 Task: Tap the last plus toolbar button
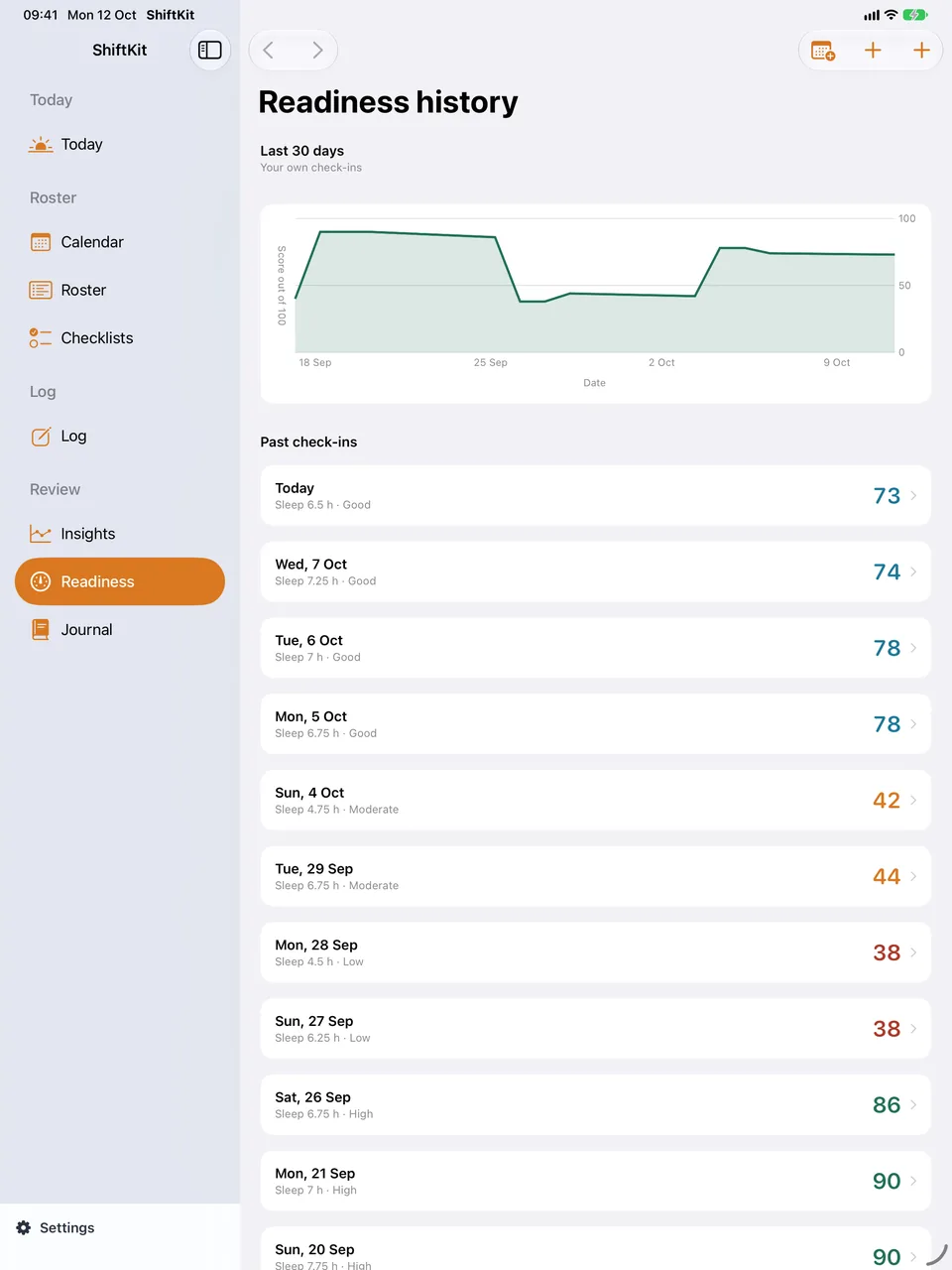coord(921,50)
